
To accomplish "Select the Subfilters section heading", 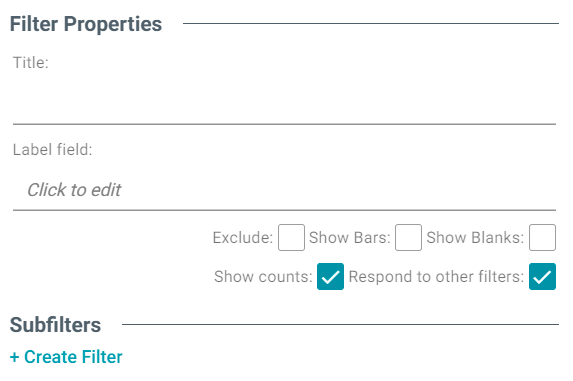I will pyautogui.click(x=55, y=325).
